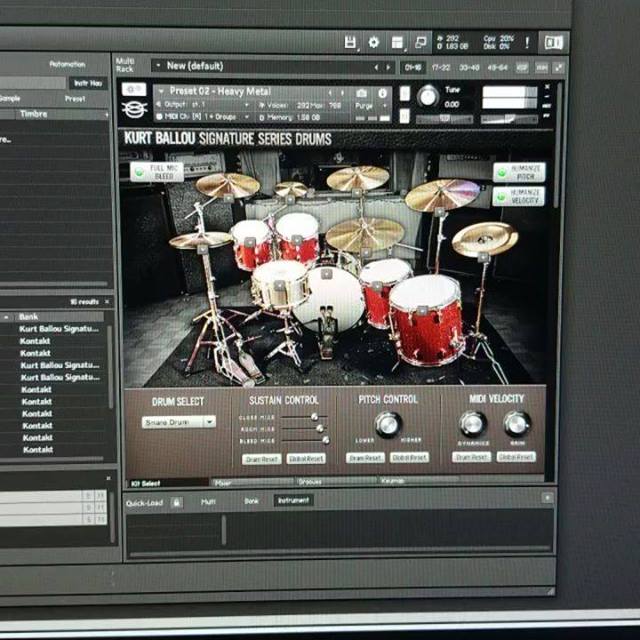Open the Drum Select dropdown showing Snare Drum

[179, 422]
